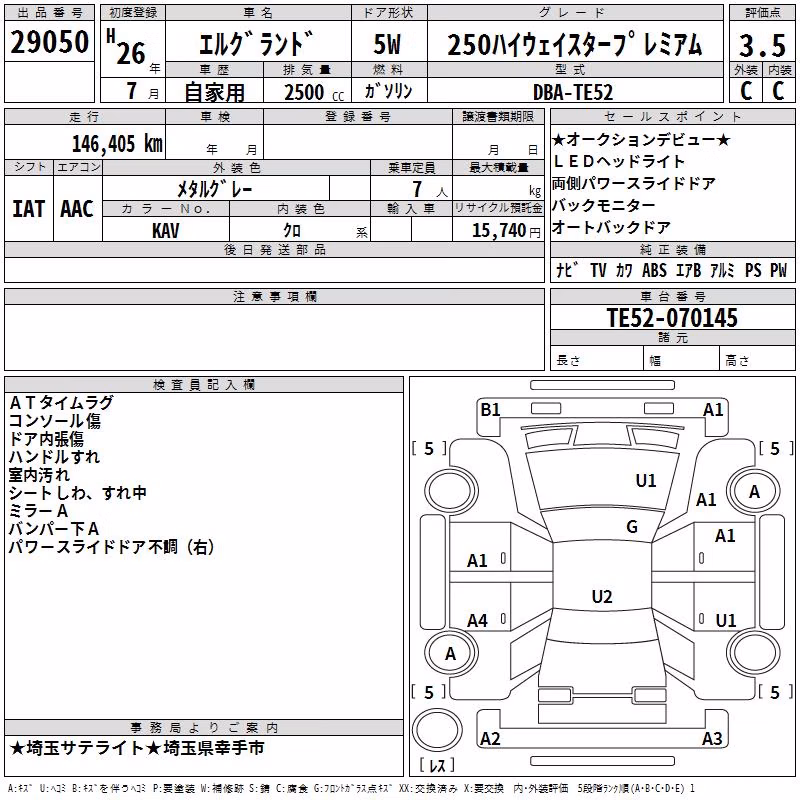Click the B1 damage mark on the diagram
The height and width of the screenshot is (800, 800).
(x=490, y=409)
